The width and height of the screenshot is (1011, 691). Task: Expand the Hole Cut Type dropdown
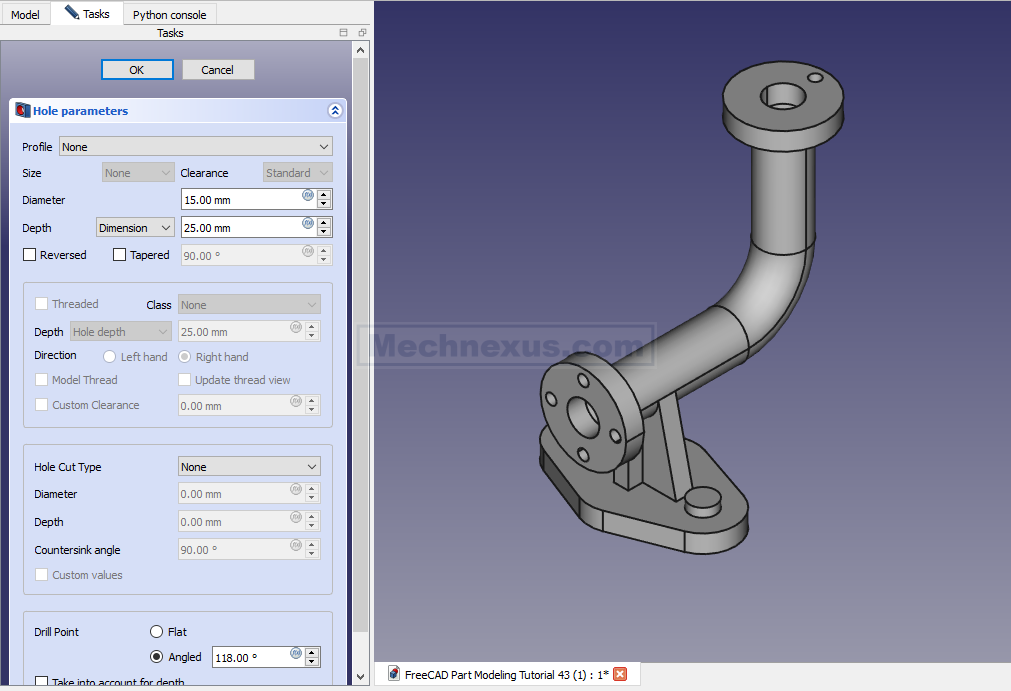tap(249, 467)
